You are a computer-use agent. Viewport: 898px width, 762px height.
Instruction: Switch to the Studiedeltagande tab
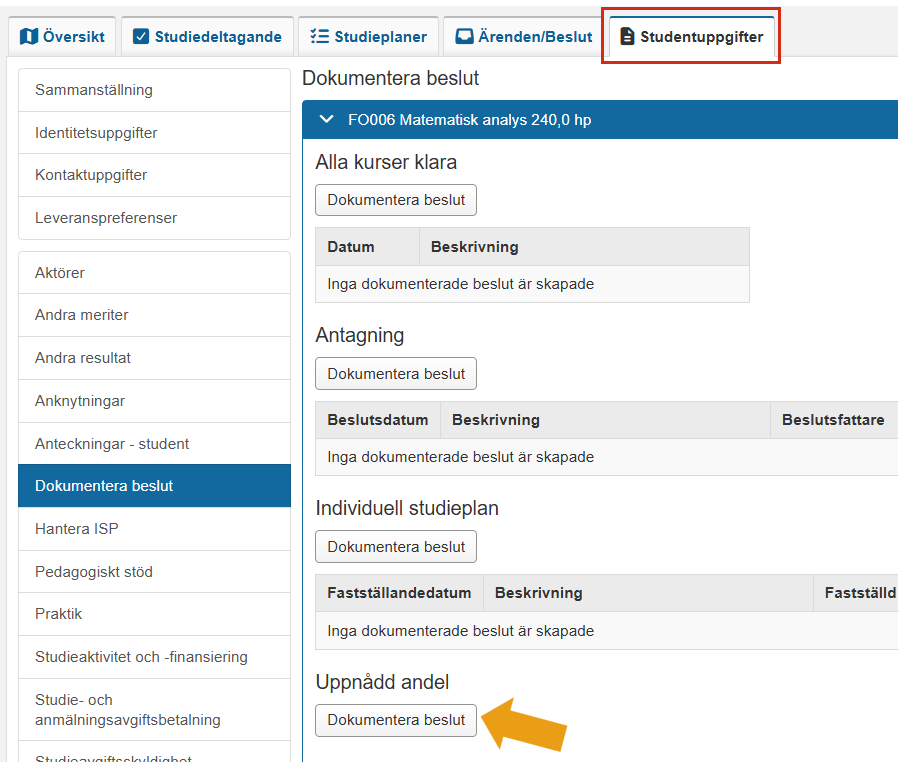click(x=207, y=37)
